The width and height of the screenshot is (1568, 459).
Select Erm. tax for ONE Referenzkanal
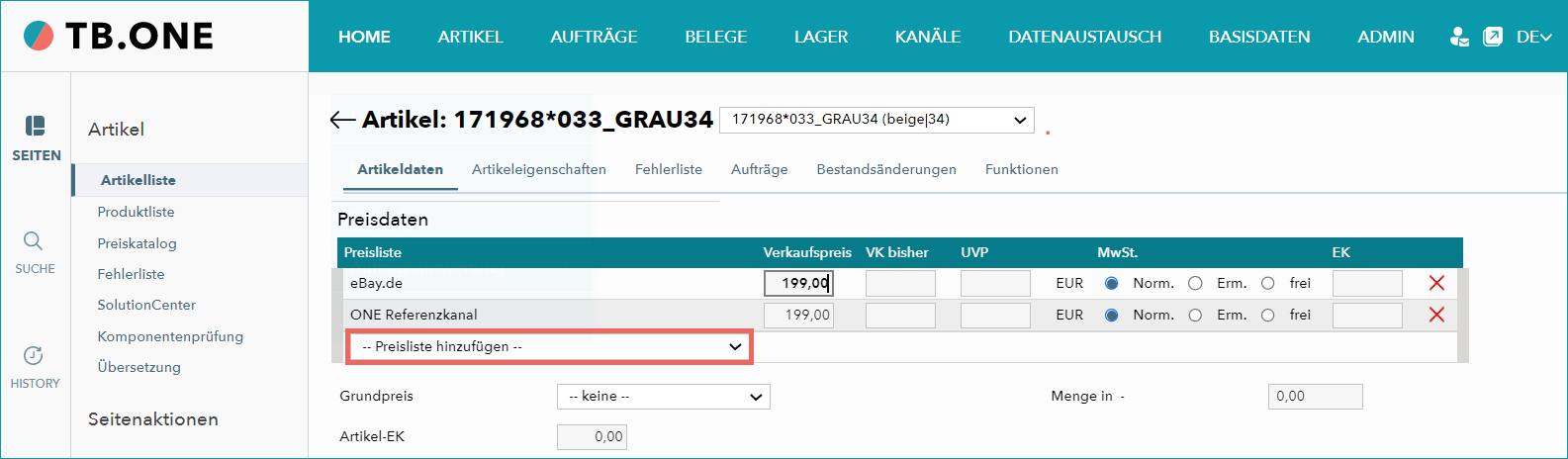[1195, 315]
